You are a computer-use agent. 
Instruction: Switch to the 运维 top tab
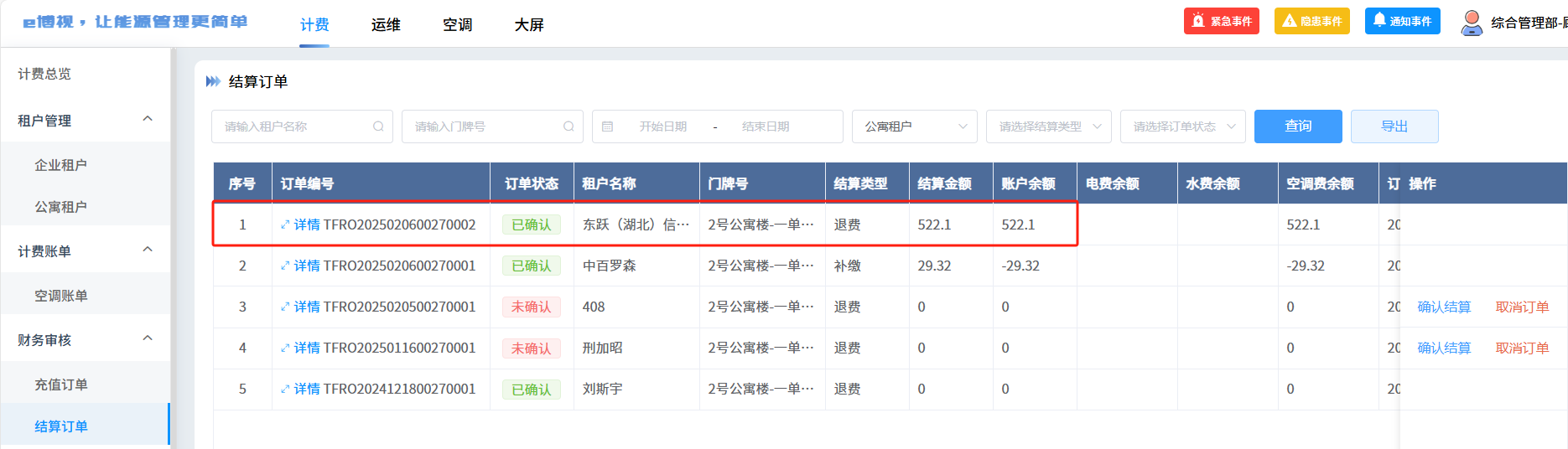click(386, 25)
